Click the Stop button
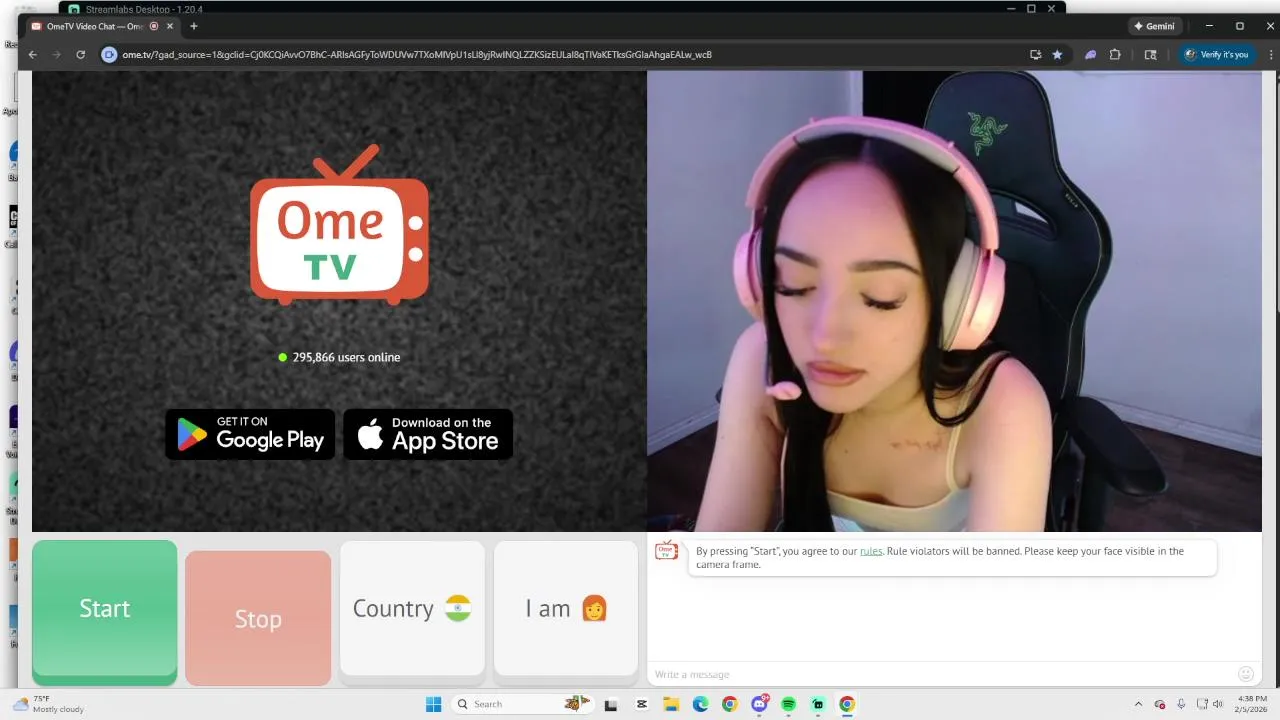The height and width of the screenshot is (720, 1280). click(x=258, y=618)
